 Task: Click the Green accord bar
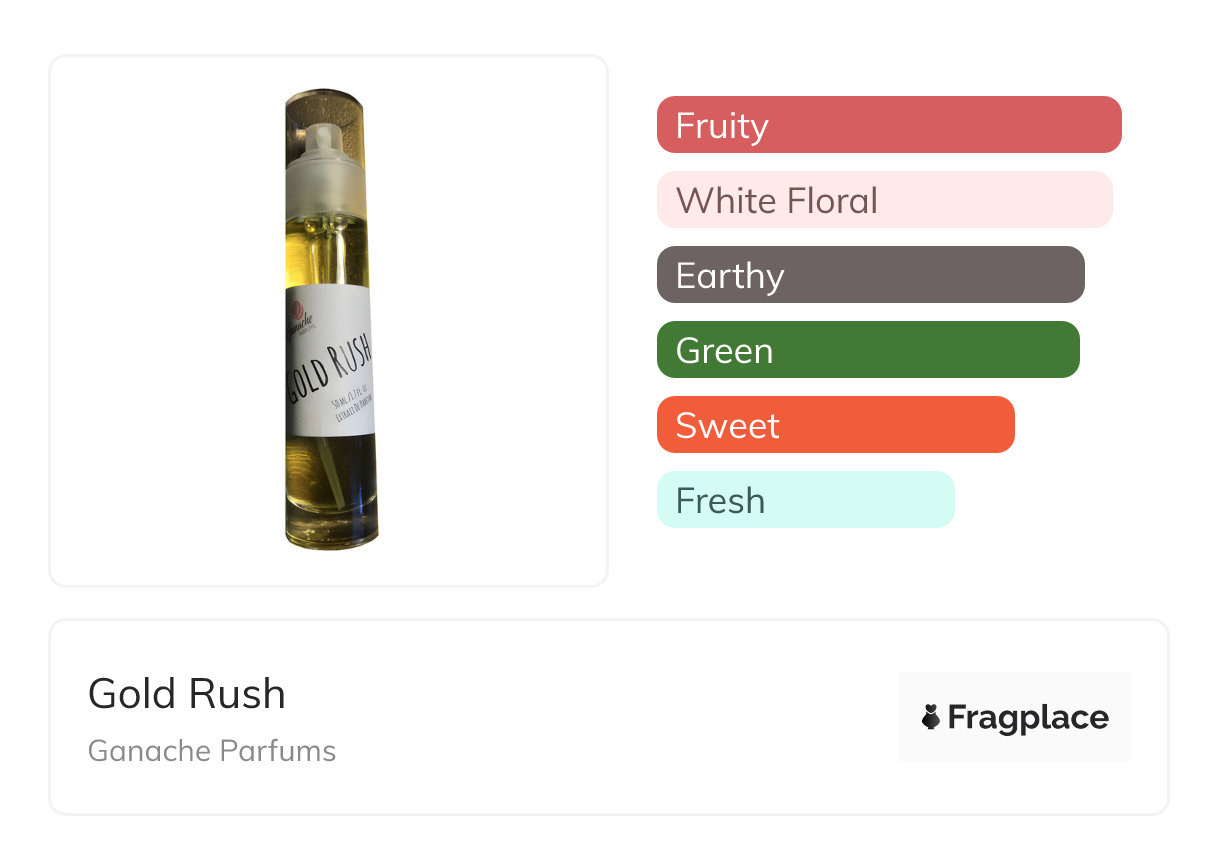868,350
